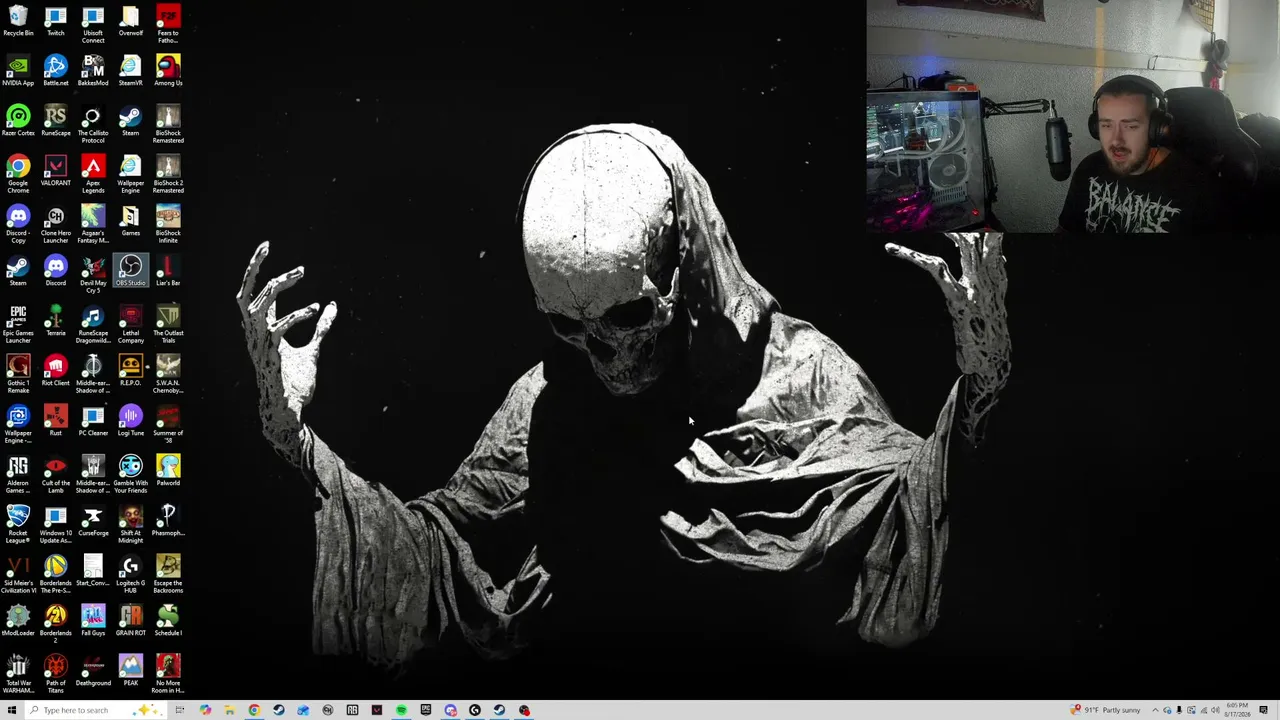Launch Clone Hero Launcher icon

[x=55, y=225]
